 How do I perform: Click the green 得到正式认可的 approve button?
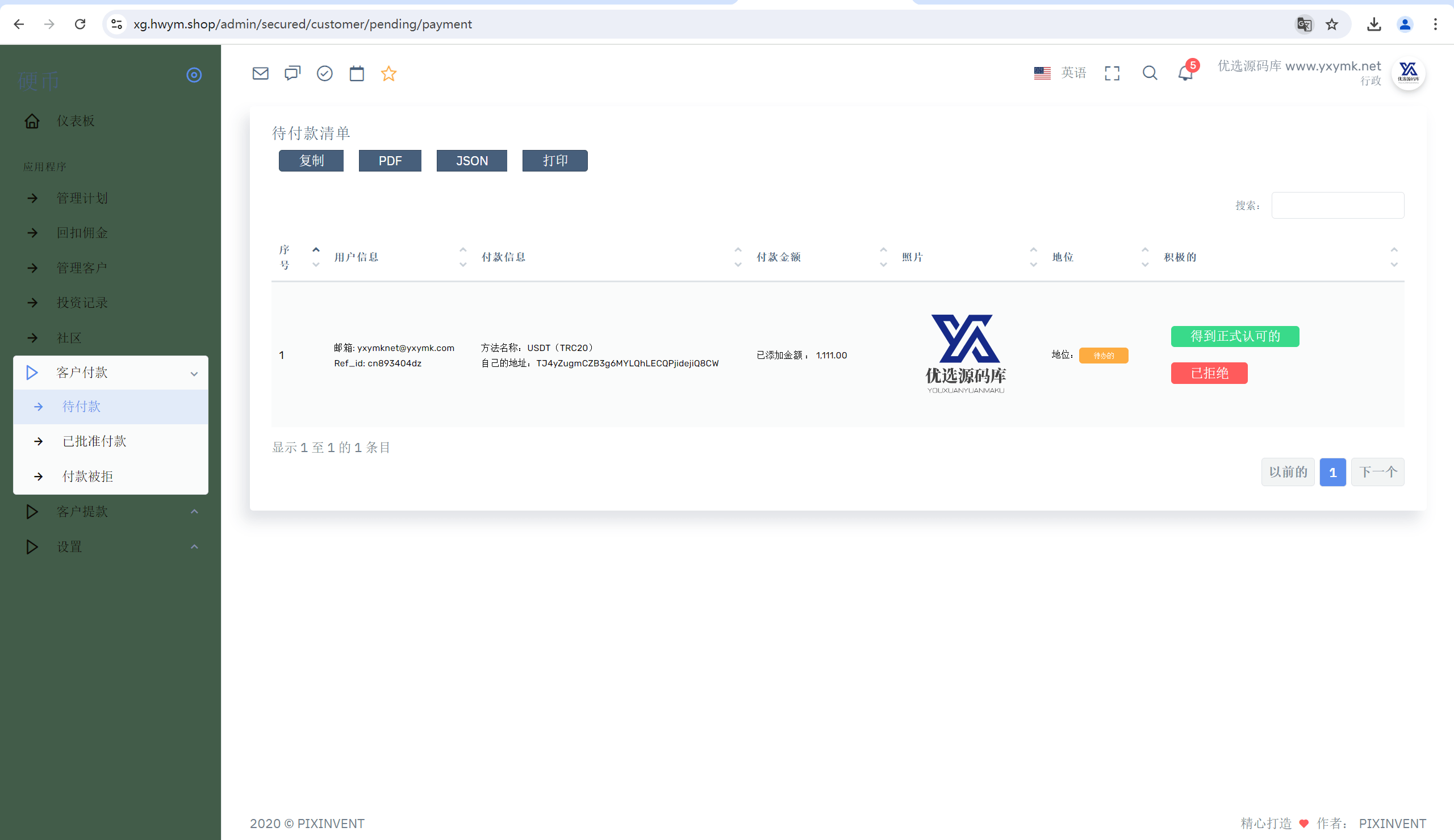1235,336
